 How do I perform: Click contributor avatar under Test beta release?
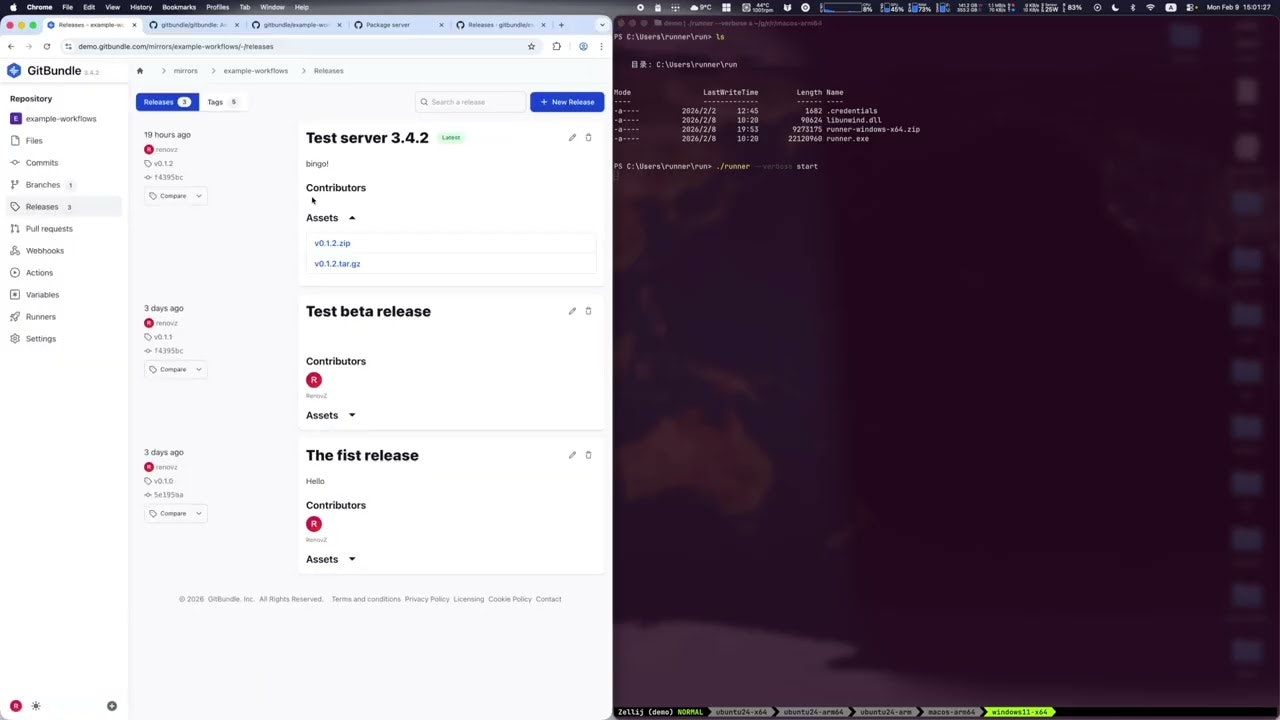pyautogui.click(x=314, y=380)
